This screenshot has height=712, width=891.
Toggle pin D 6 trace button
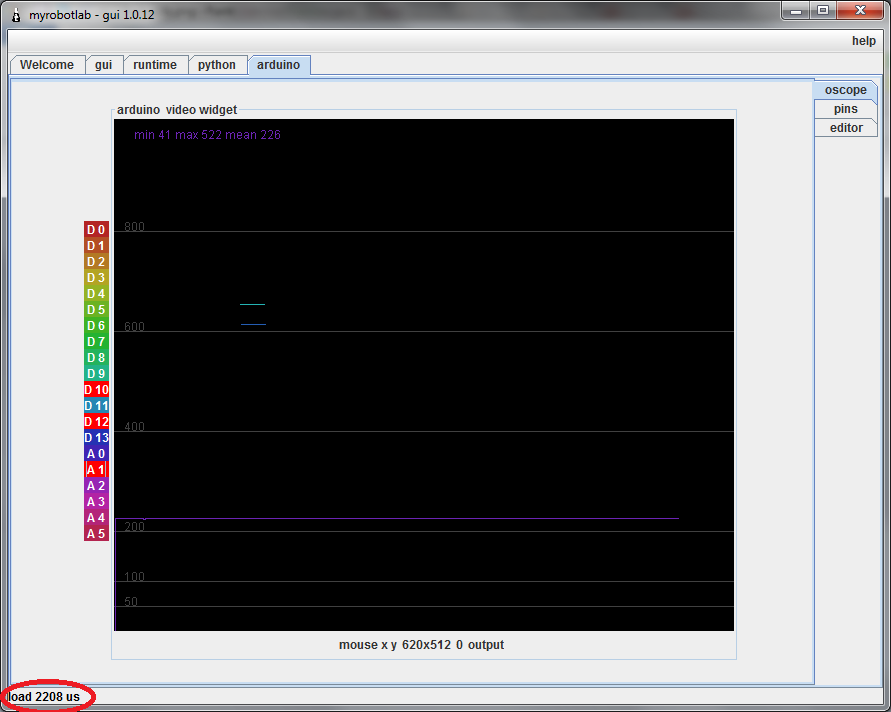click(96, 326)
